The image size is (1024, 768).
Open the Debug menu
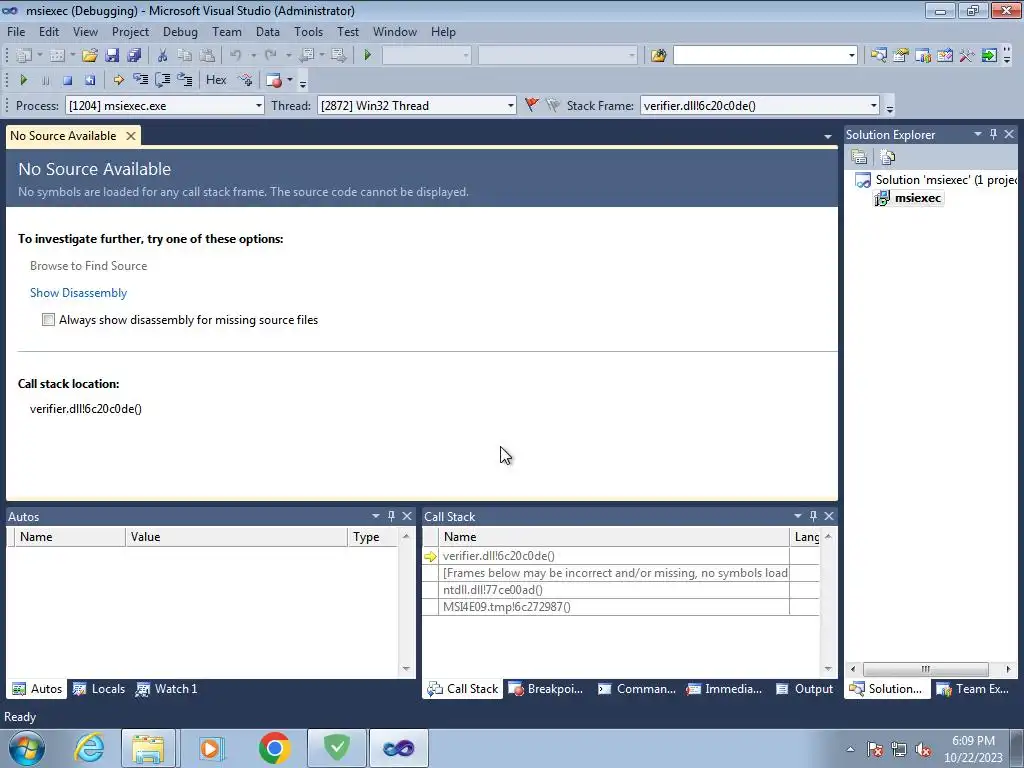point(180,31)
